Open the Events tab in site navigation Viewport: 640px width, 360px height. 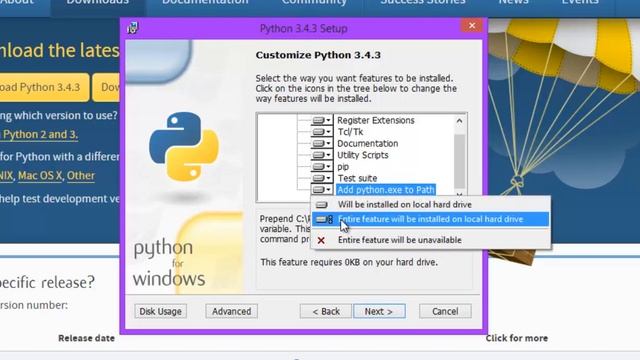(580, 4)
